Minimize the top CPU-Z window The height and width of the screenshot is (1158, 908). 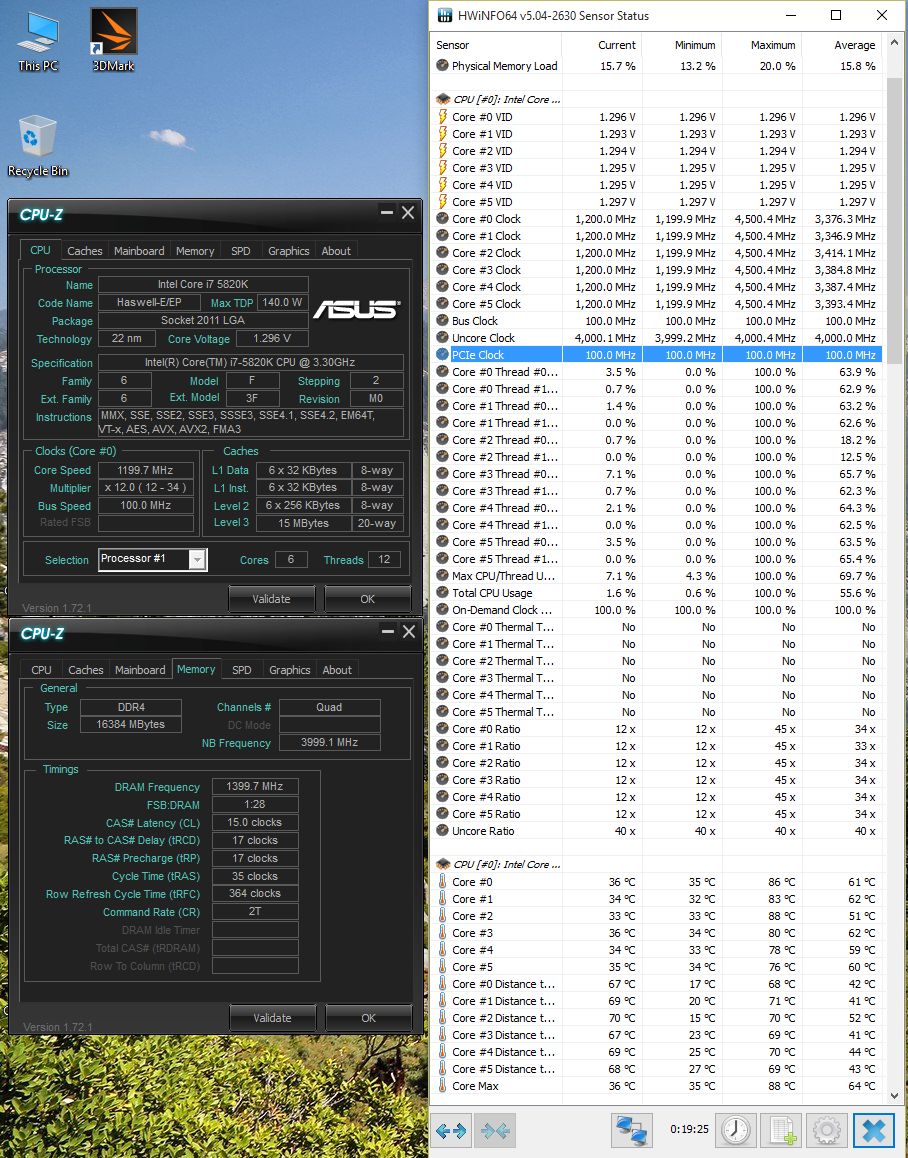tap(386, 213)
